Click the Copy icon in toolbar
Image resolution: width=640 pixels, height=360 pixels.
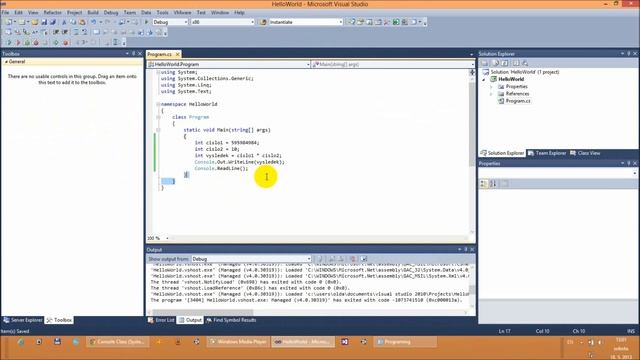(x=73, y=22)
